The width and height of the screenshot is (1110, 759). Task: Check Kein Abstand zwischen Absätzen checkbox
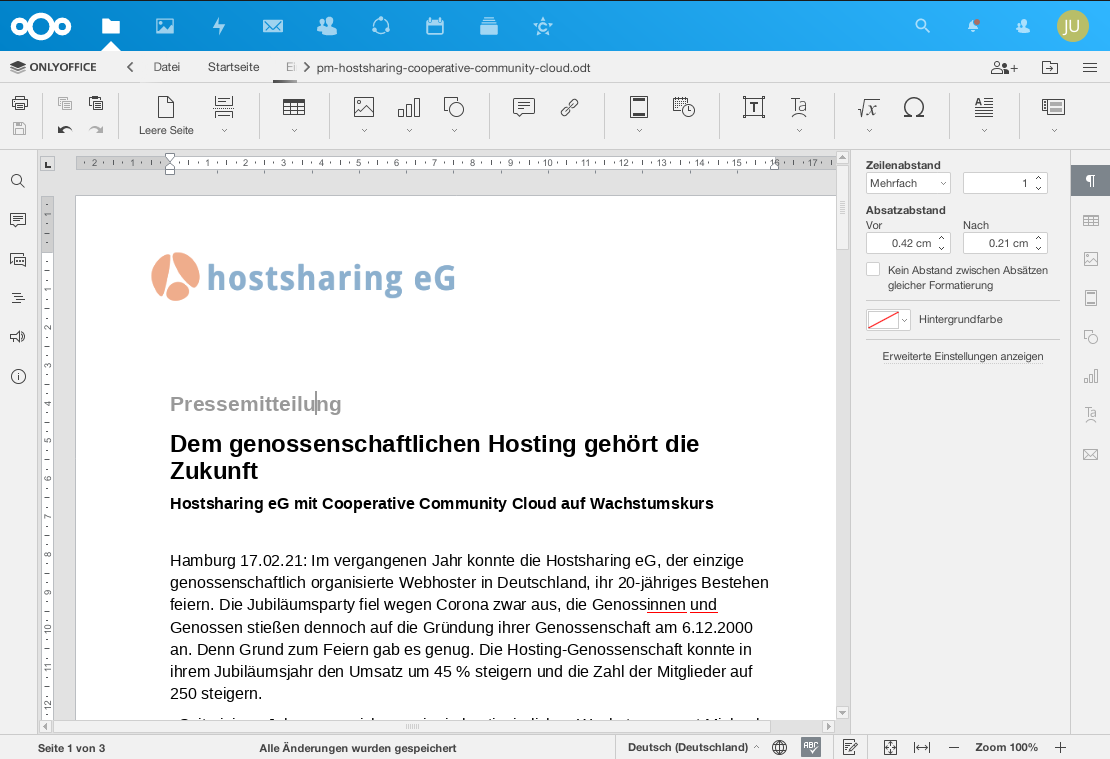(x=873, y=269)
